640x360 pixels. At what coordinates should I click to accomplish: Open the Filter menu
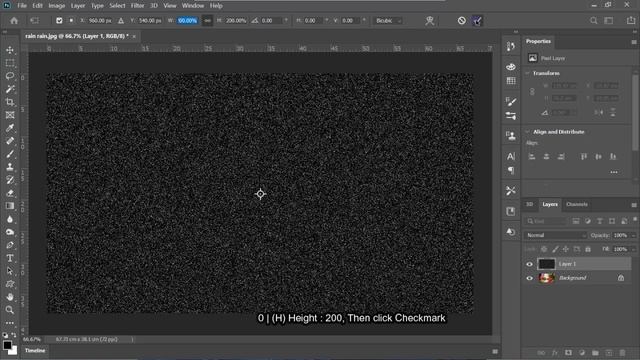coord(138,6)
